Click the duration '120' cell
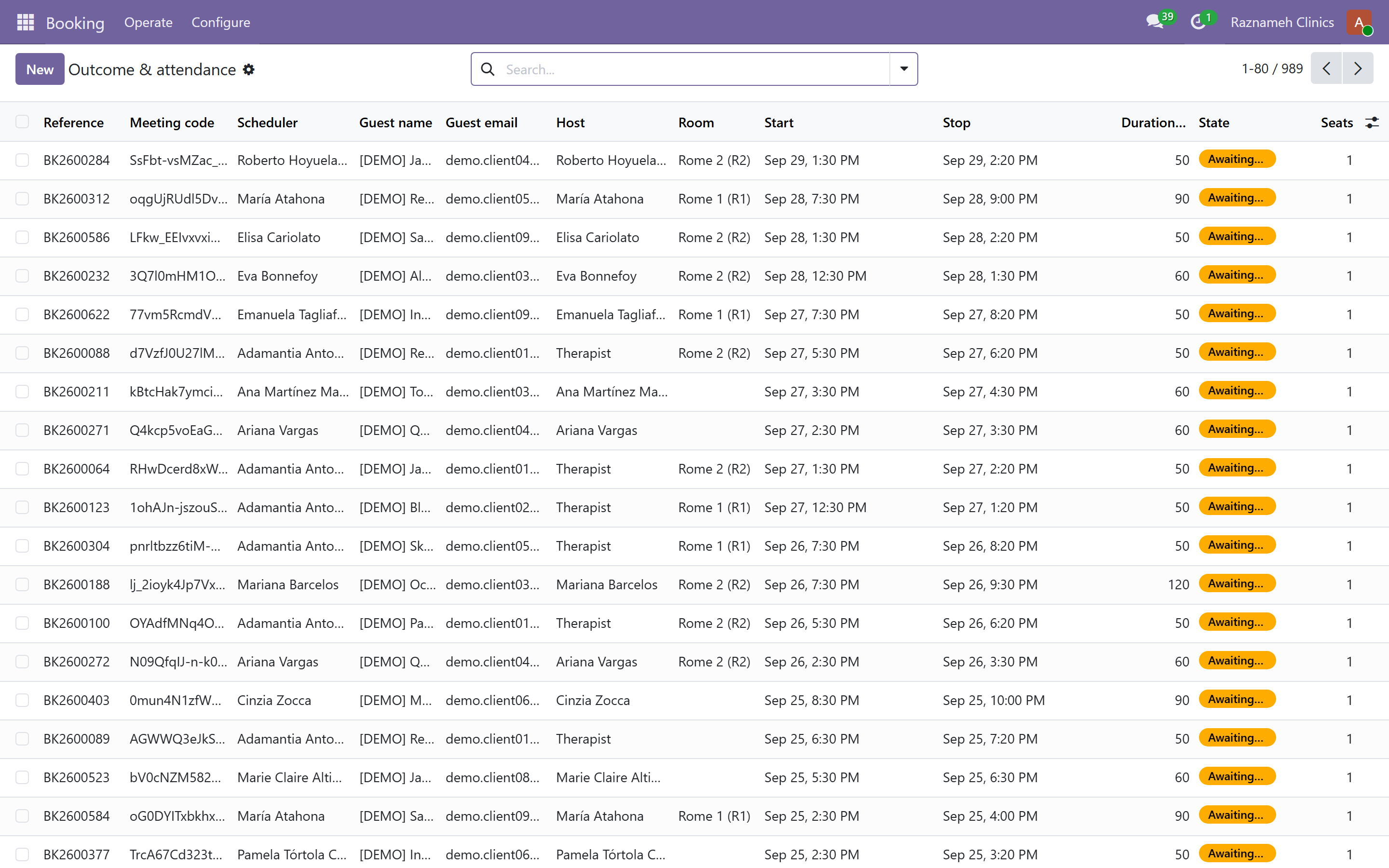The width and height of the screenshot is (1389, 868). [x=1178, y=584]
